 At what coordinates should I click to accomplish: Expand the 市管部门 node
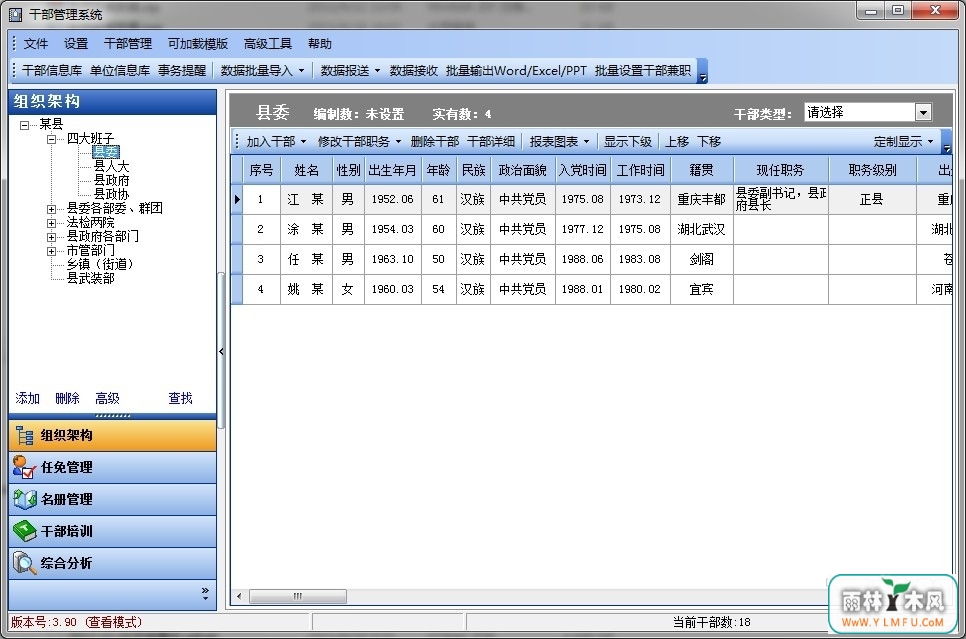52,251
